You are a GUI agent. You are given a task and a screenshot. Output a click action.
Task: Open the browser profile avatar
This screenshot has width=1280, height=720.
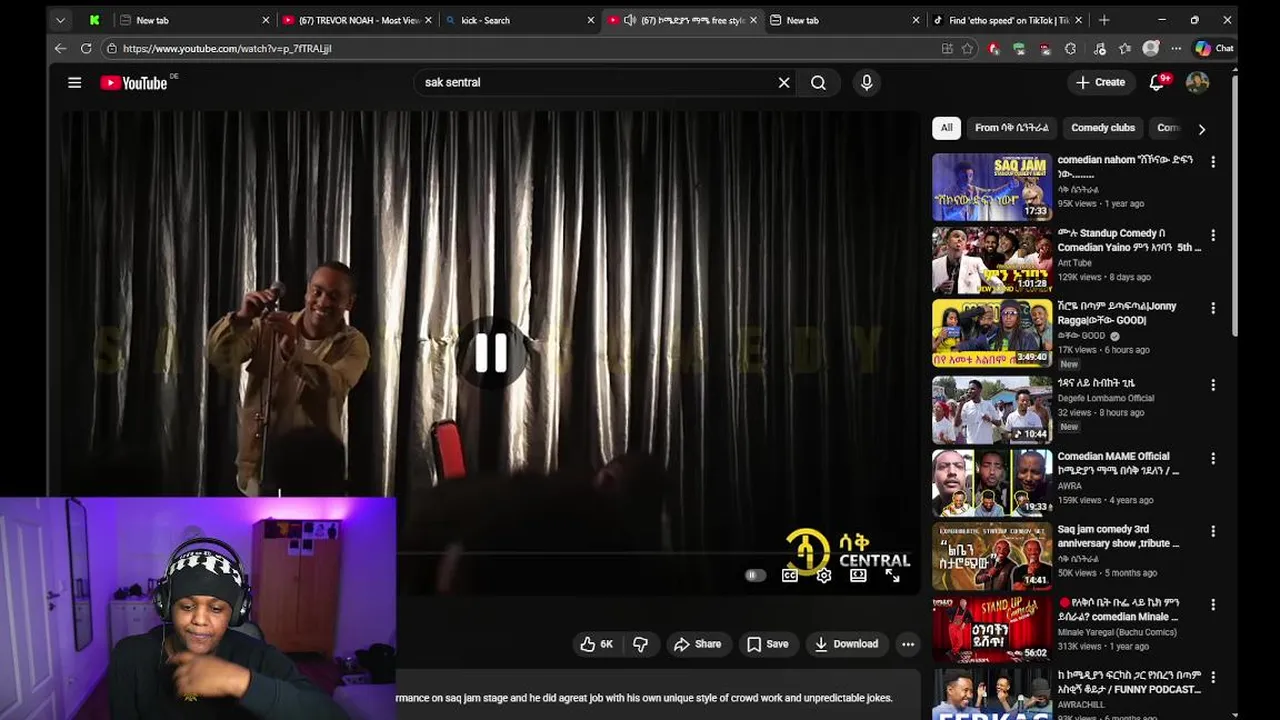point(1151,48)
